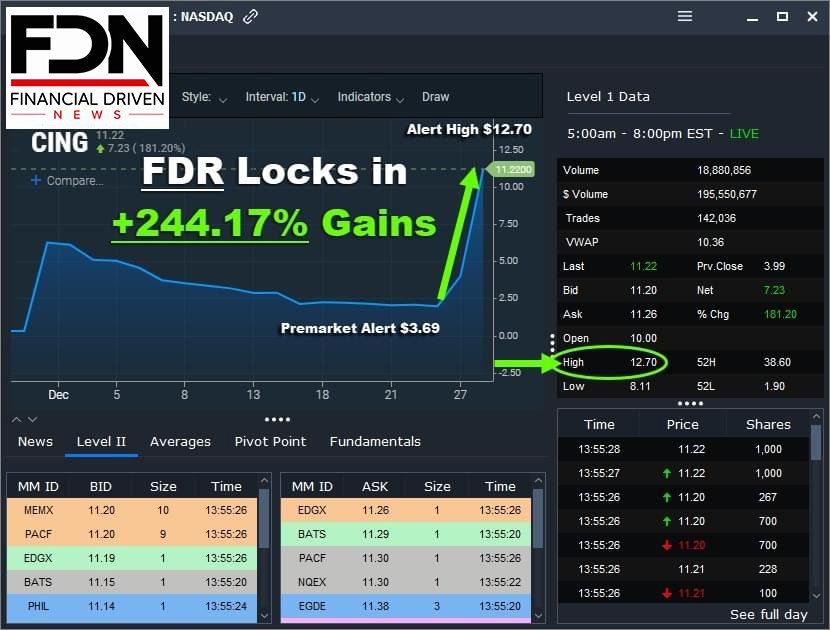
Task: Click the High value 12.70
Action: point(643,362)
